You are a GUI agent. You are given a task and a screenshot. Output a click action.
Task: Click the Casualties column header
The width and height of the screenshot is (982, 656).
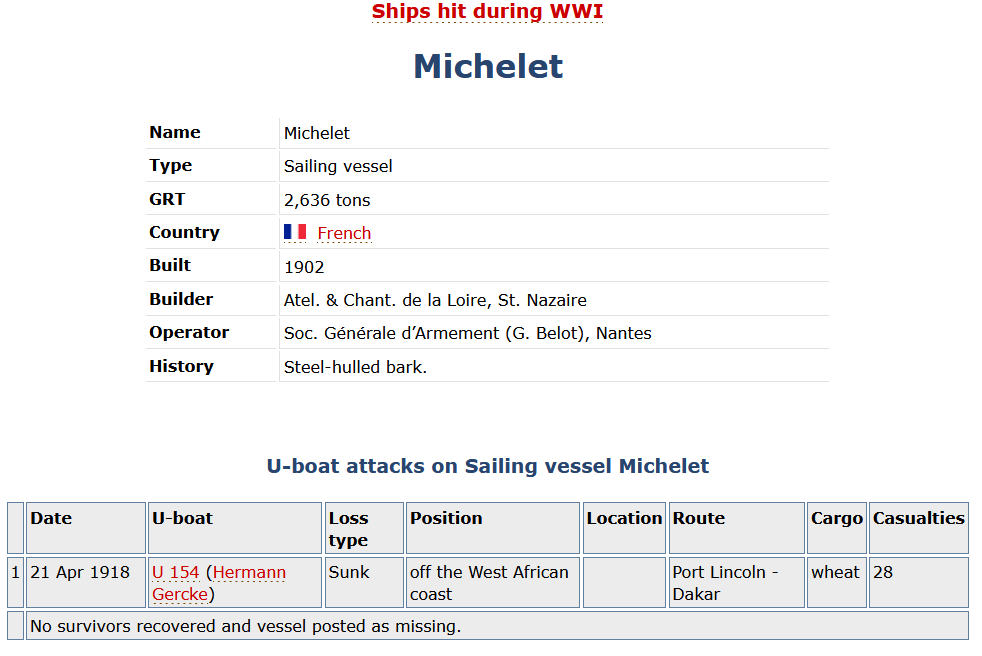[919, 528]
